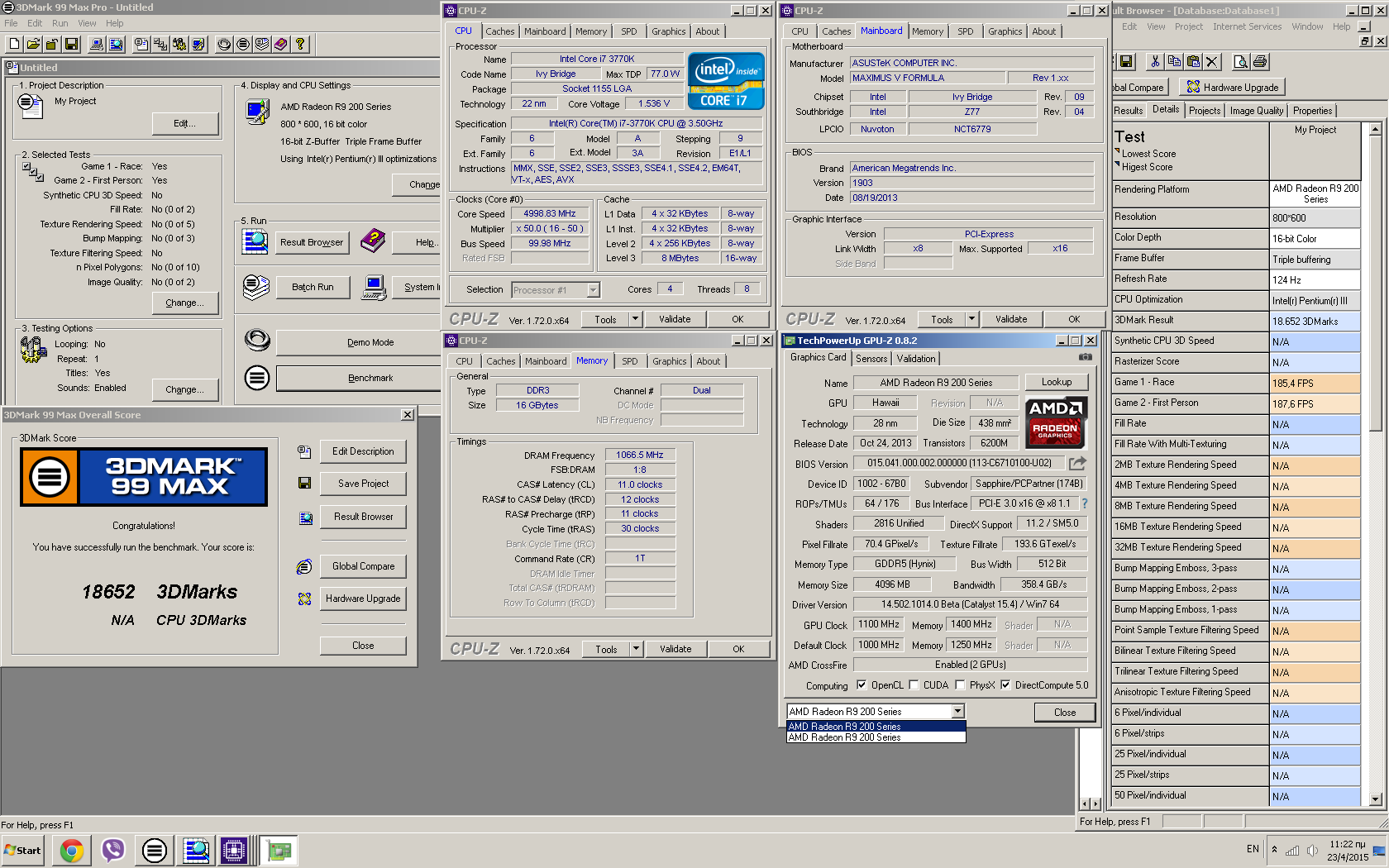
Task: Click the New project icon in 3DMark toolbar
Action: coord(13,44)
